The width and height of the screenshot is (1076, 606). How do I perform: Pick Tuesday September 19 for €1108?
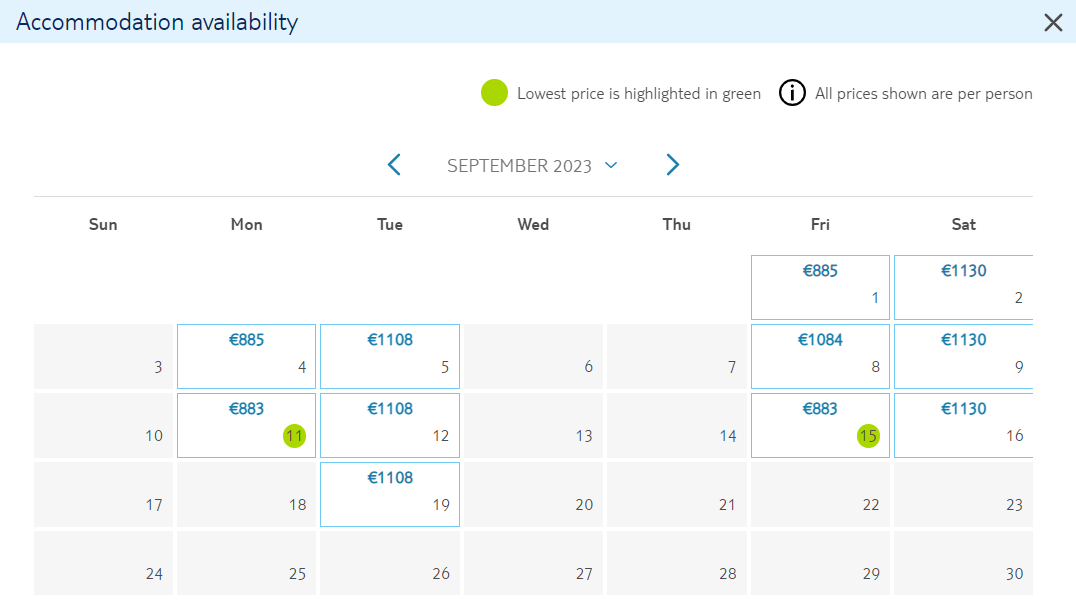click(x=390, y=494)
